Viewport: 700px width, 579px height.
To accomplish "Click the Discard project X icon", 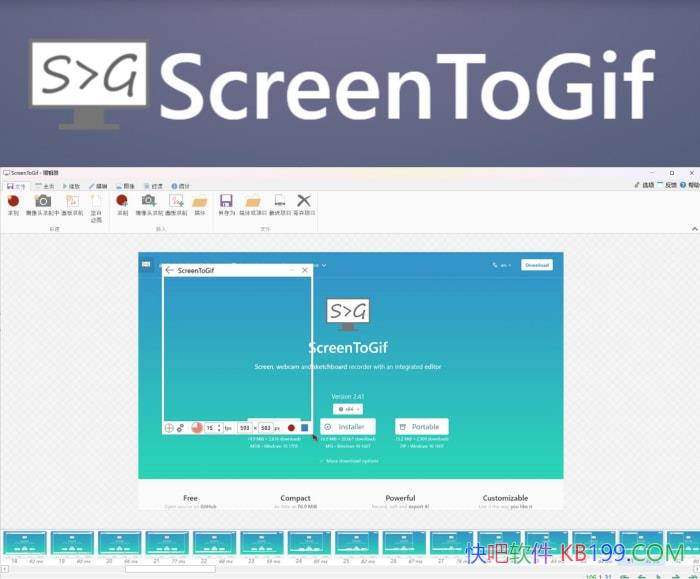I will pos(304,202).
